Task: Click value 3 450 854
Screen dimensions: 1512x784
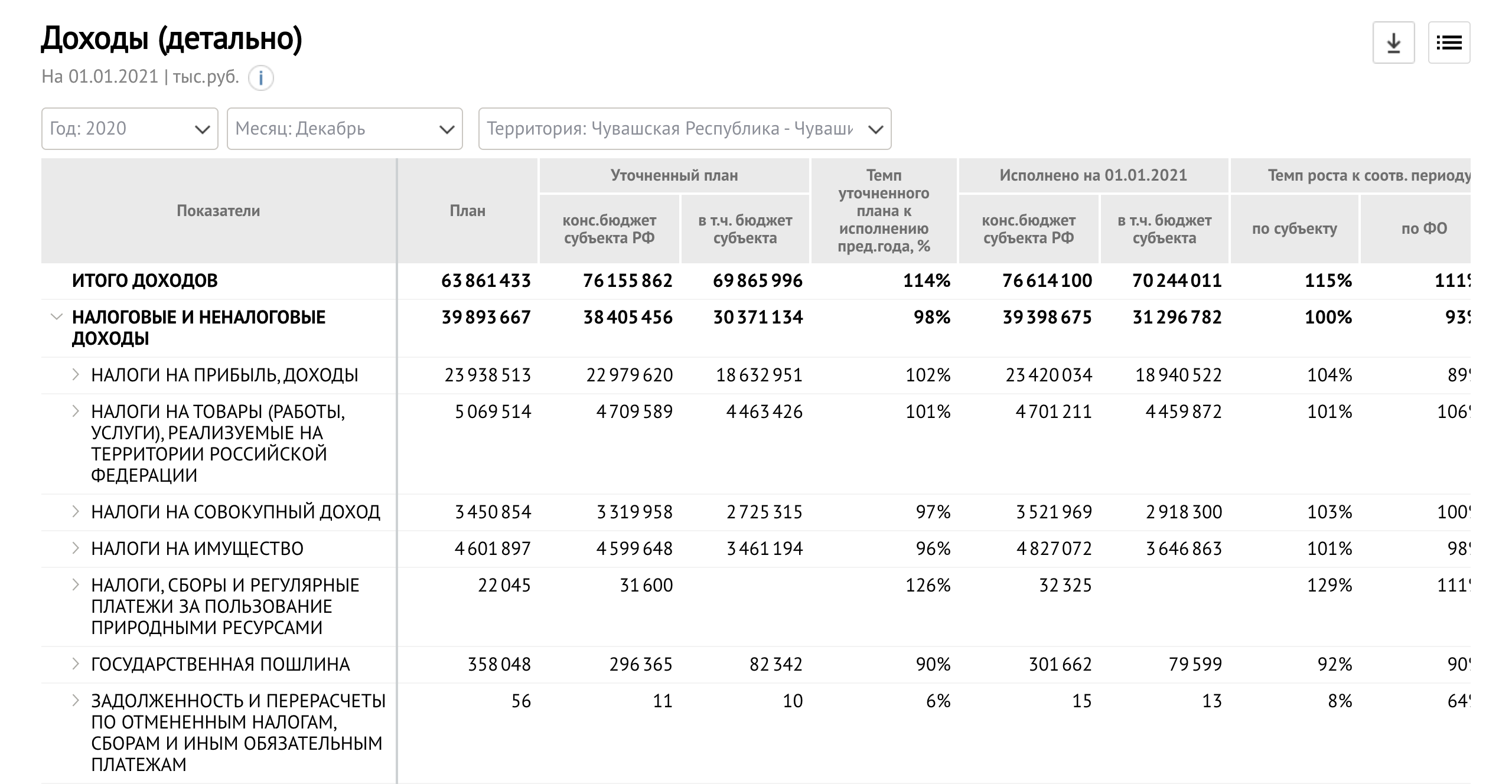Action: click(493, 512)
